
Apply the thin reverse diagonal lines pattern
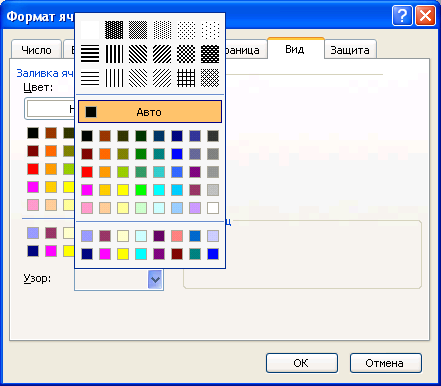pyautogui.click(x=138, y=78)
